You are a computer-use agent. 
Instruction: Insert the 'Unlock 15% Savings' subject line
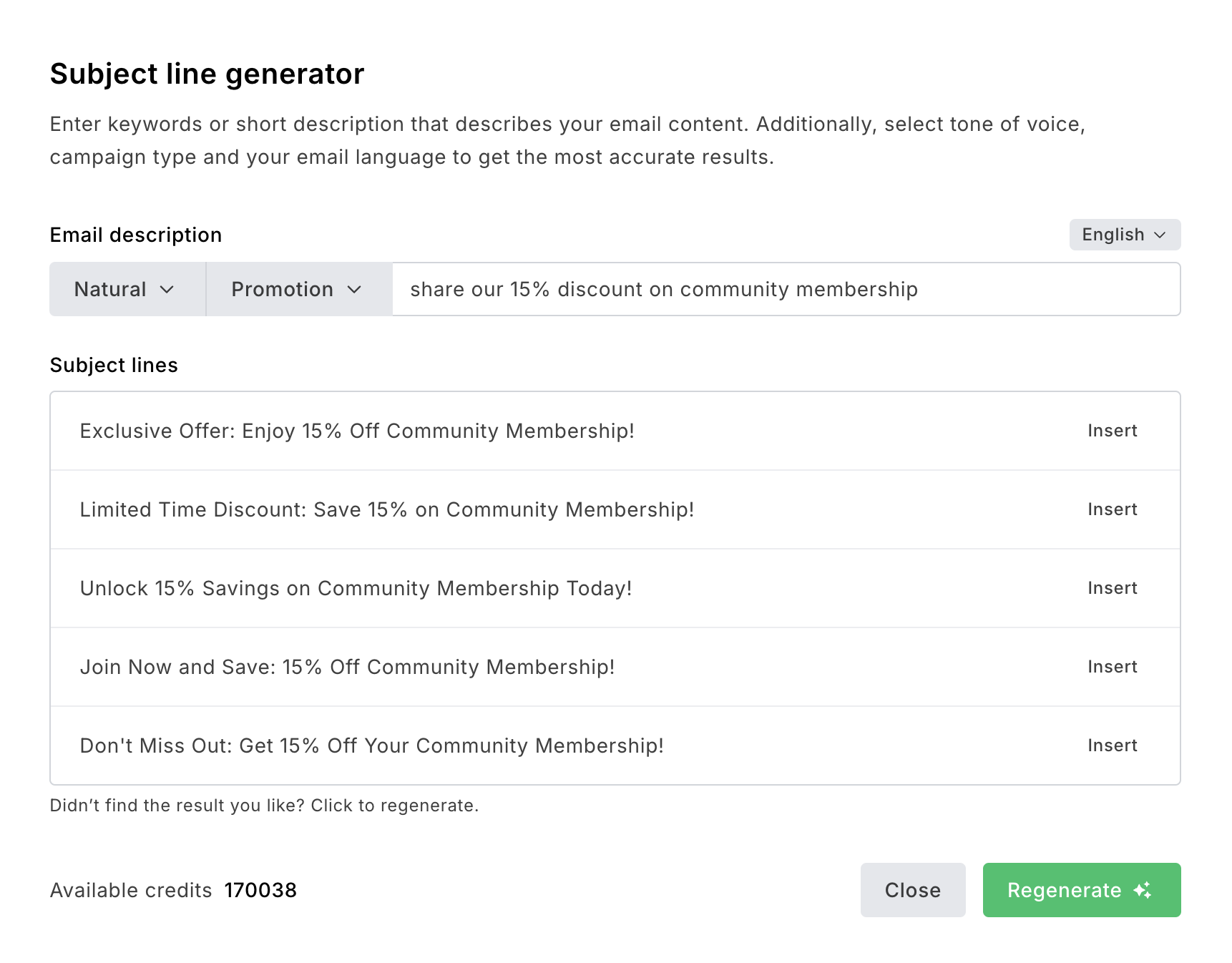tap(1112, 588)
